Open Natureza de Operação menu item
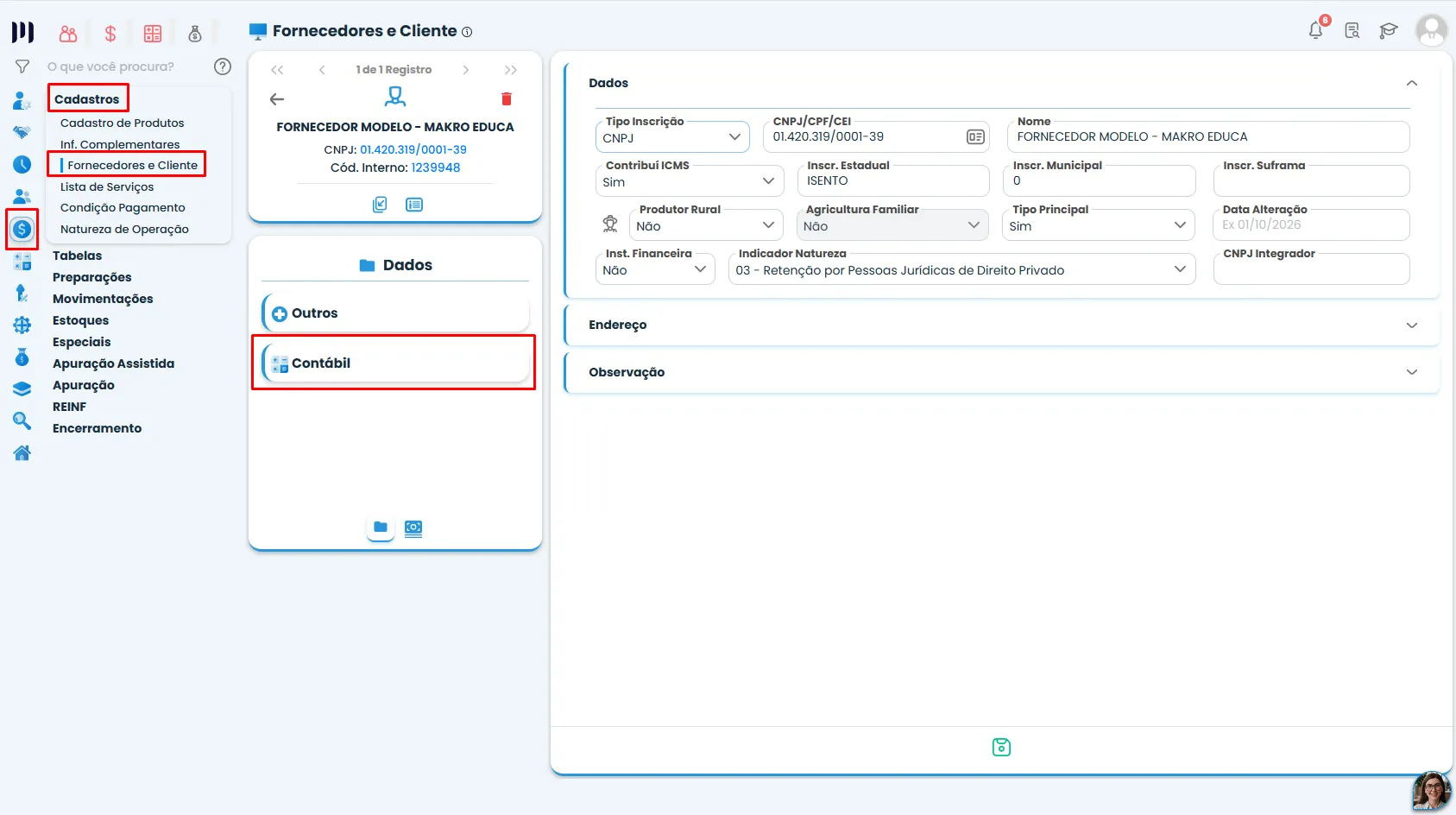Image resolution: width=1456 pixels, height=815 pixels. coord(124,229)
